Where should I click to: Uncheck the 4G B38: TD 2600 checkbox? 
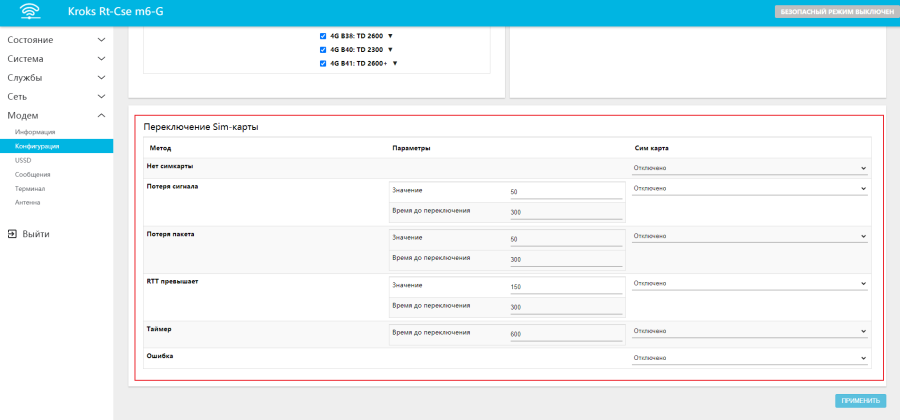pyautogui.click(x=323, y=35)
